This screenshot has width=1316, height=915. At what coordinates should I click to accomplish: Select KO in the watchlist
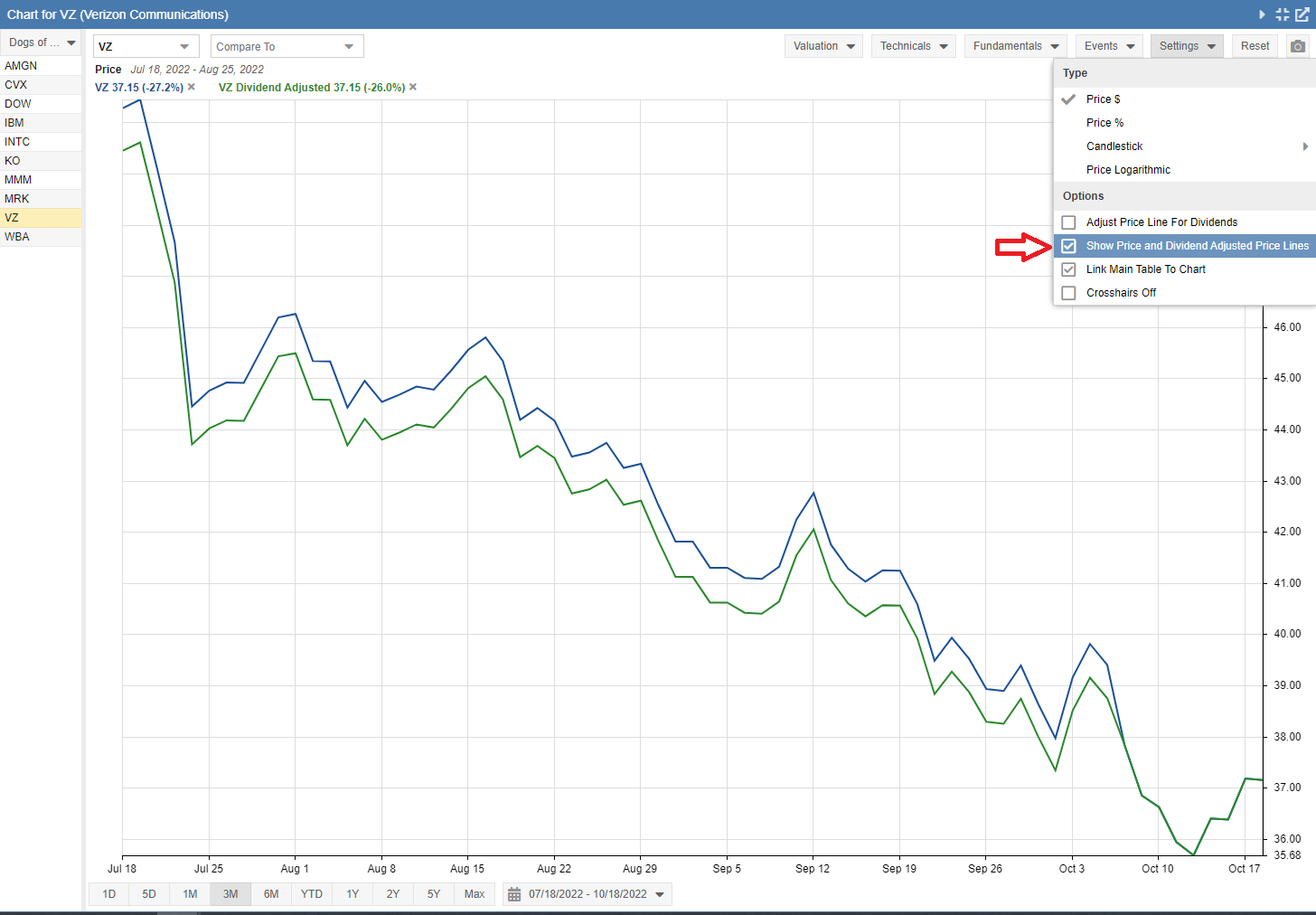41,161
